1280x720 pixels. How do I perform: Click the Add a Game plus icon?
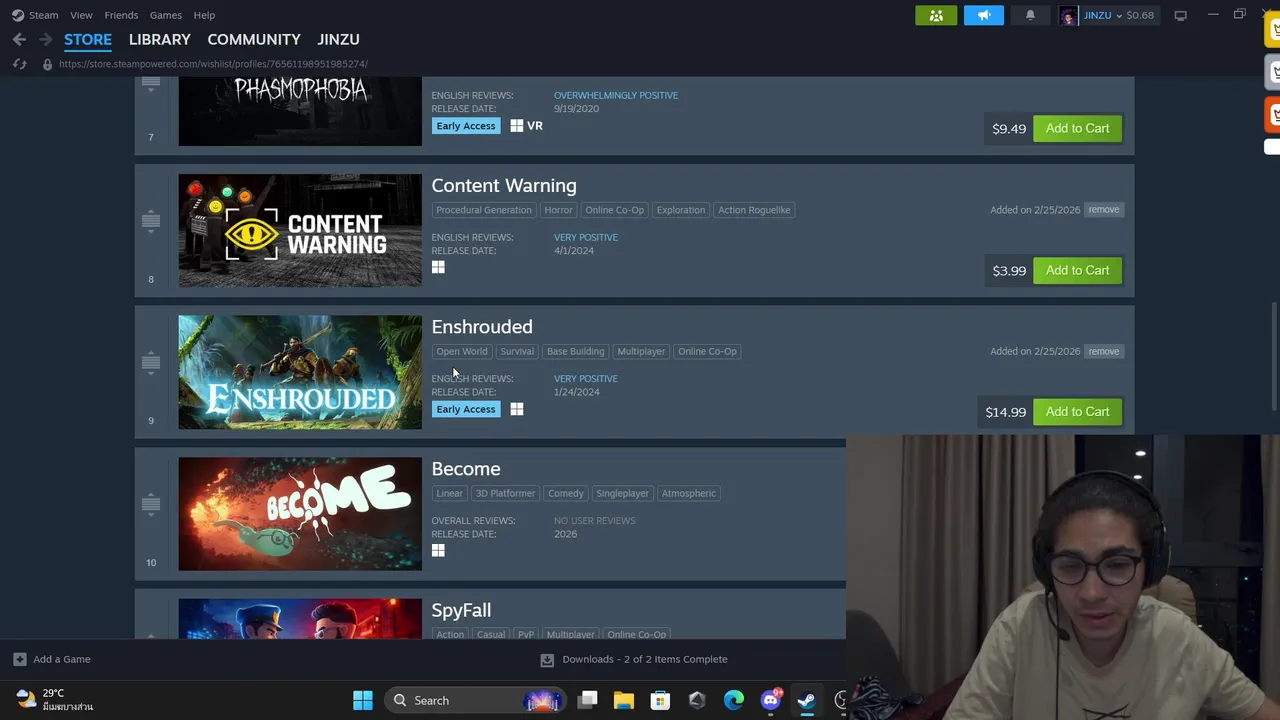tap(19, 659)
